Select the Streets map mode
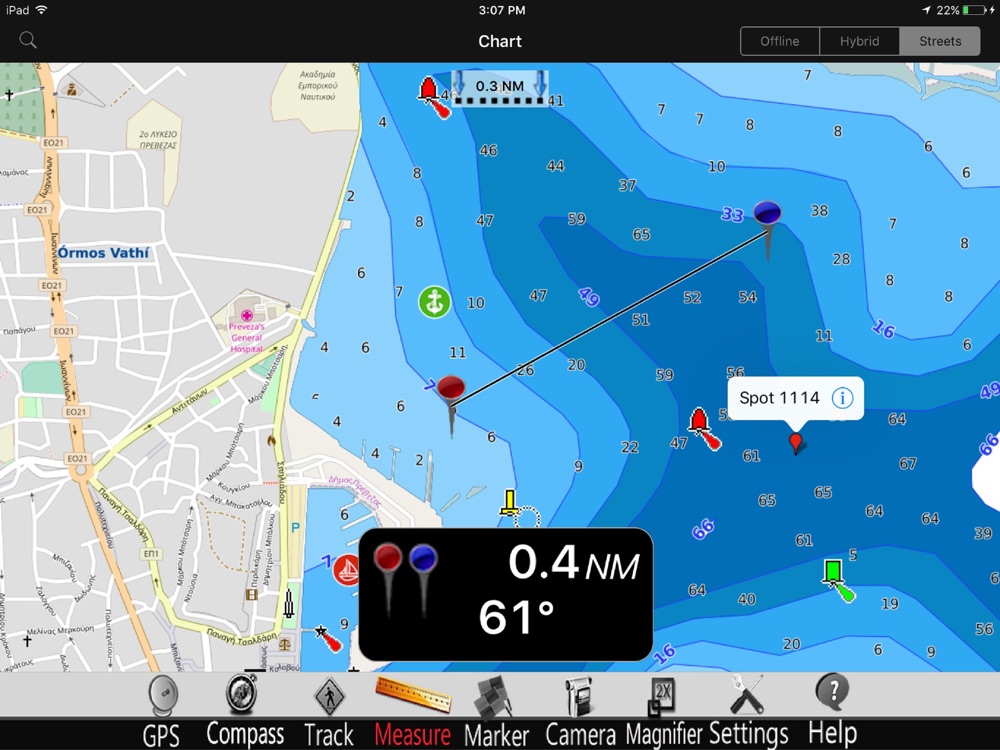The width and height of the screenshot is (1000, 750). pos(939,41)
